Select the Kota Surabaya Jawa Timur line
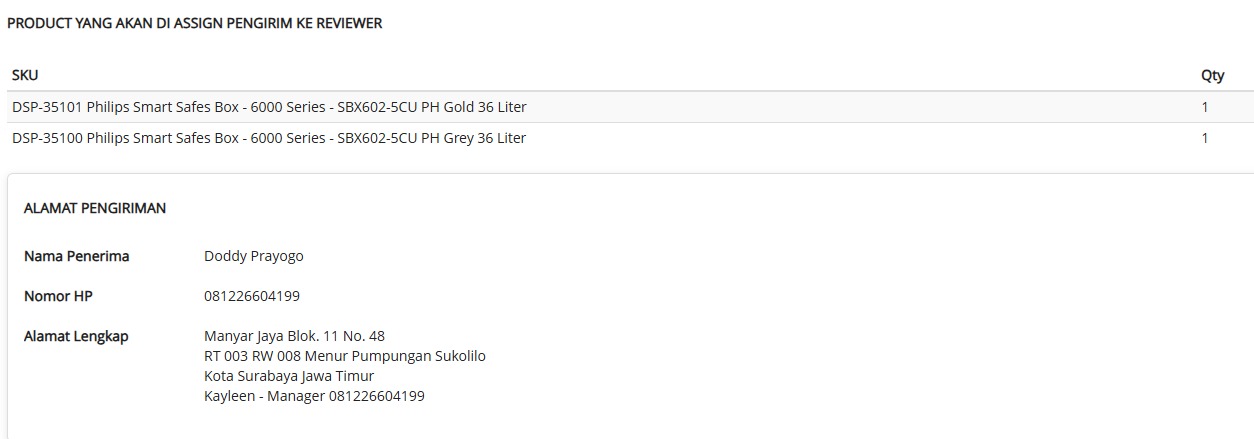 (x=289, y=376)
